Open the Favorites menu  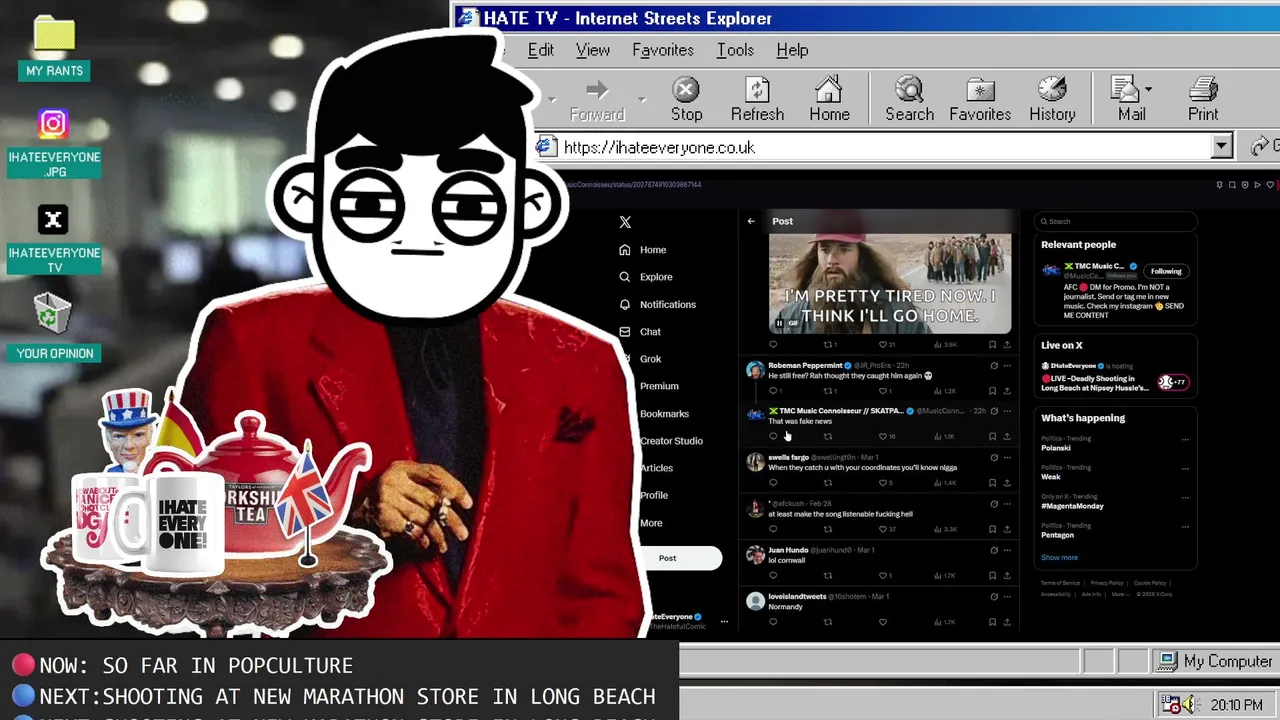(662, 50)
